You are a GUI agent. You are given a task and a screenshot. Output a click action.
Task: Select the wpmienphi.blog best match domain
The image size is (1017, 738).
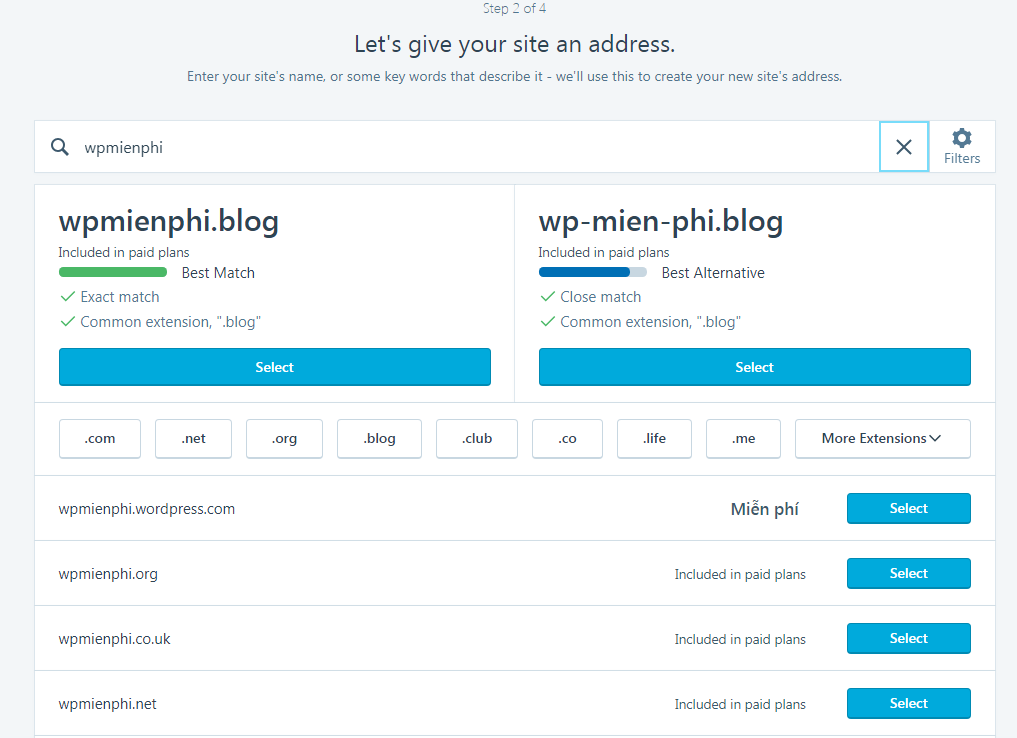[275, 367]
